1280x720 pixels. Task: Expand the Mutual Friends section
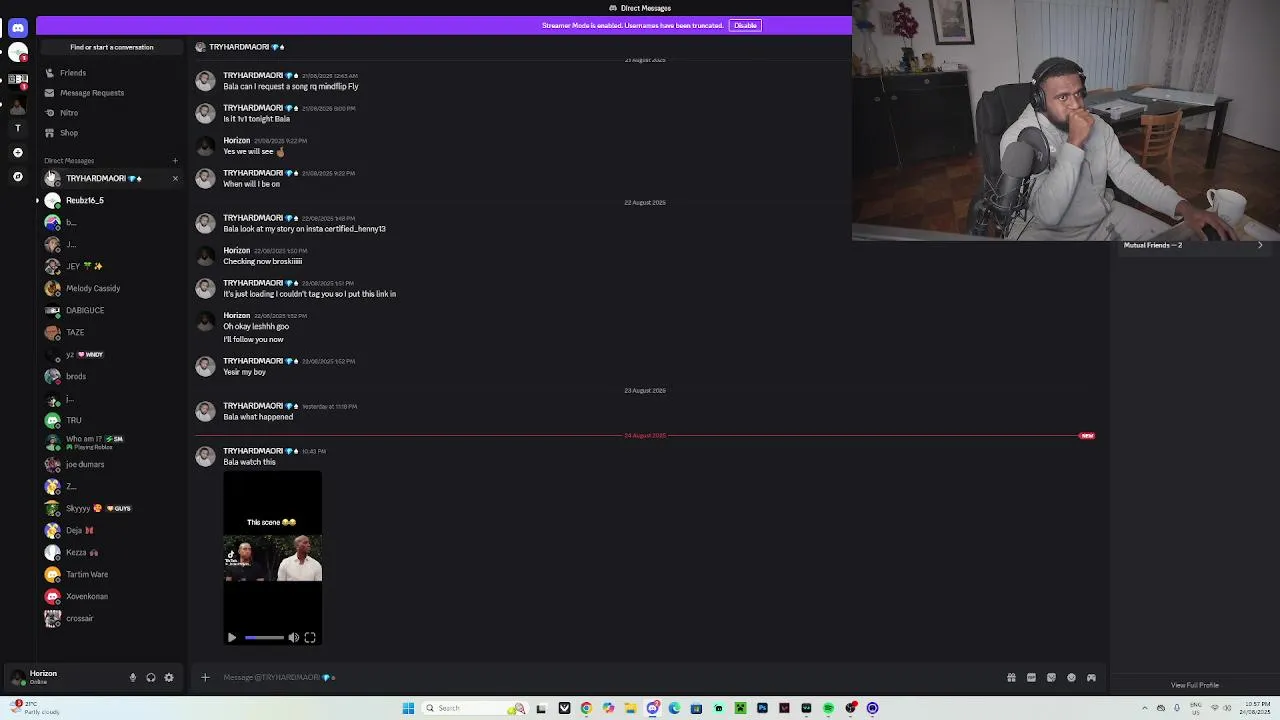point(1195,245)
